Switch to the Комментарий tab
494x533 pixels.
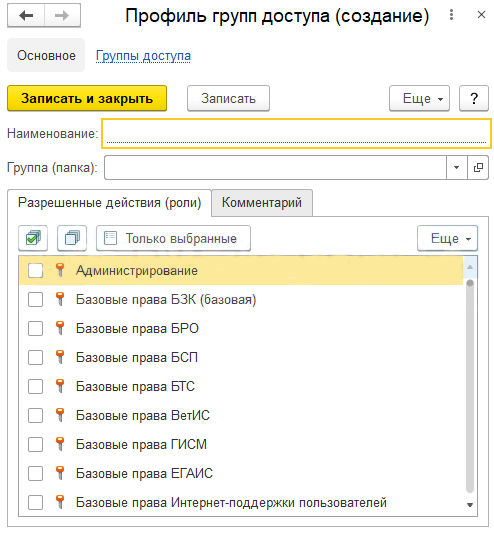tap(262, 203)
